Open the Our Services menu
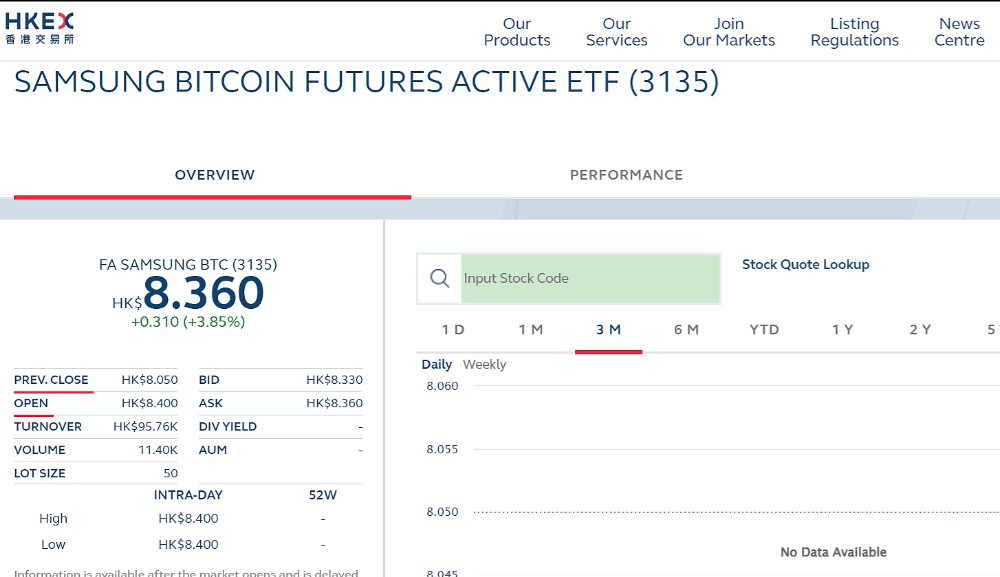This screenshot has height=577, width=1000. [x=616, y=32]
